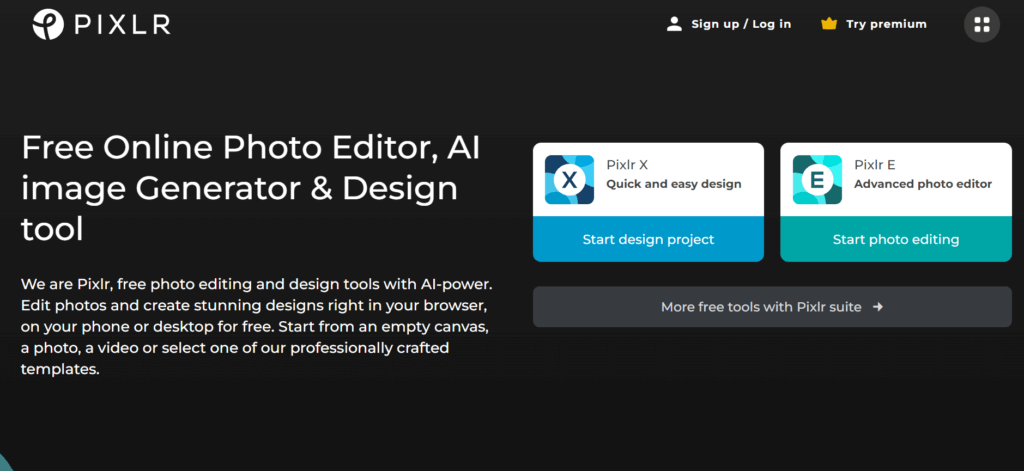Screen dimensions: 1024x471
Task: Click the user profile silhouette icon
Action: tap(674, 24)
